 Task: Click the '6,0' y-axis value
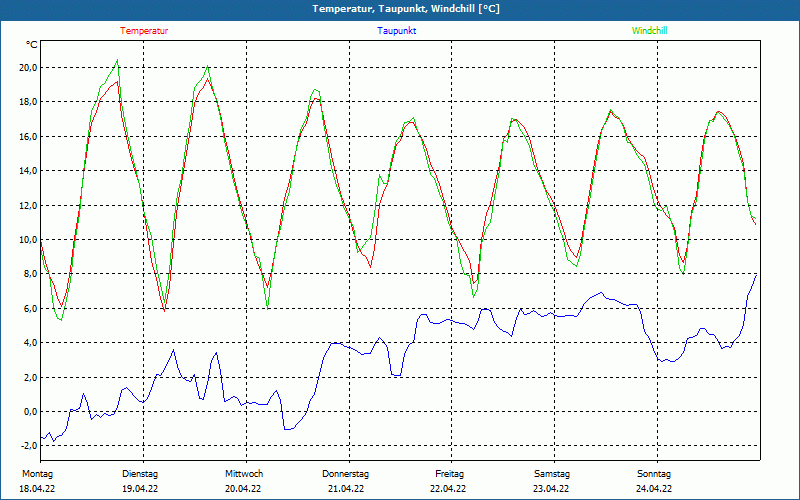(29, 308)
